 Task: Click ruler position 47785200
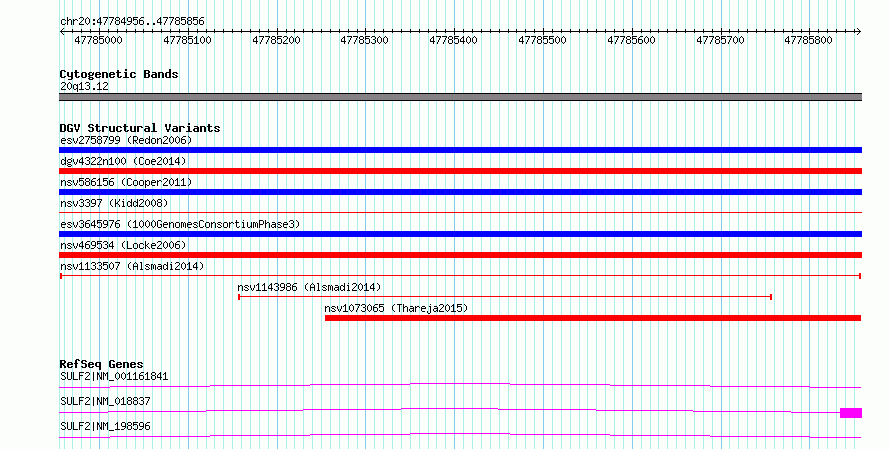[x=276, y=40]
